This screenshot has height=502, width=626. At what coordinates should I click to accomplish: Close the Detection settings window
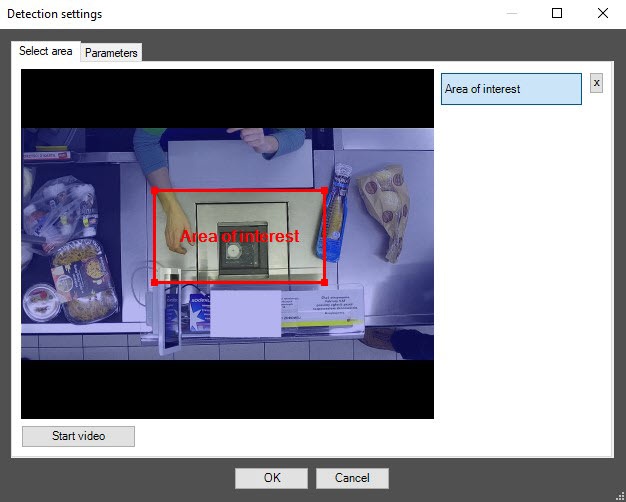point(603,13)
